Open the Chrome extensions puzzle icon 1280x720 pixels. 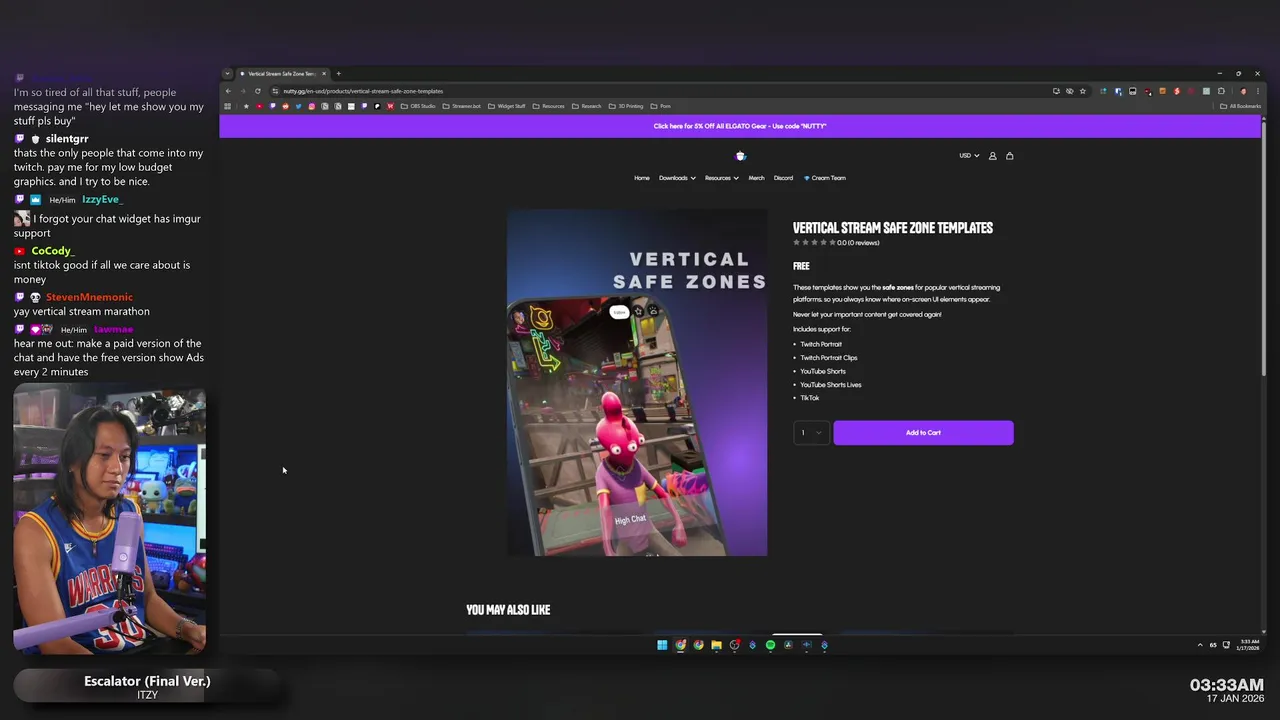click(x=1221, y=91)
